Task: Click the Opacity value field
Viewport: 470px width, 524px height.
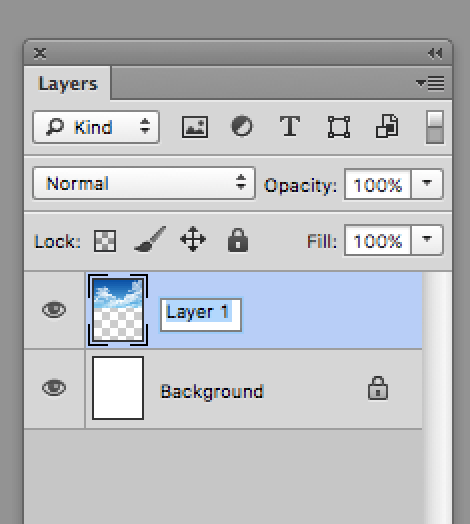Action: point(378,184)
